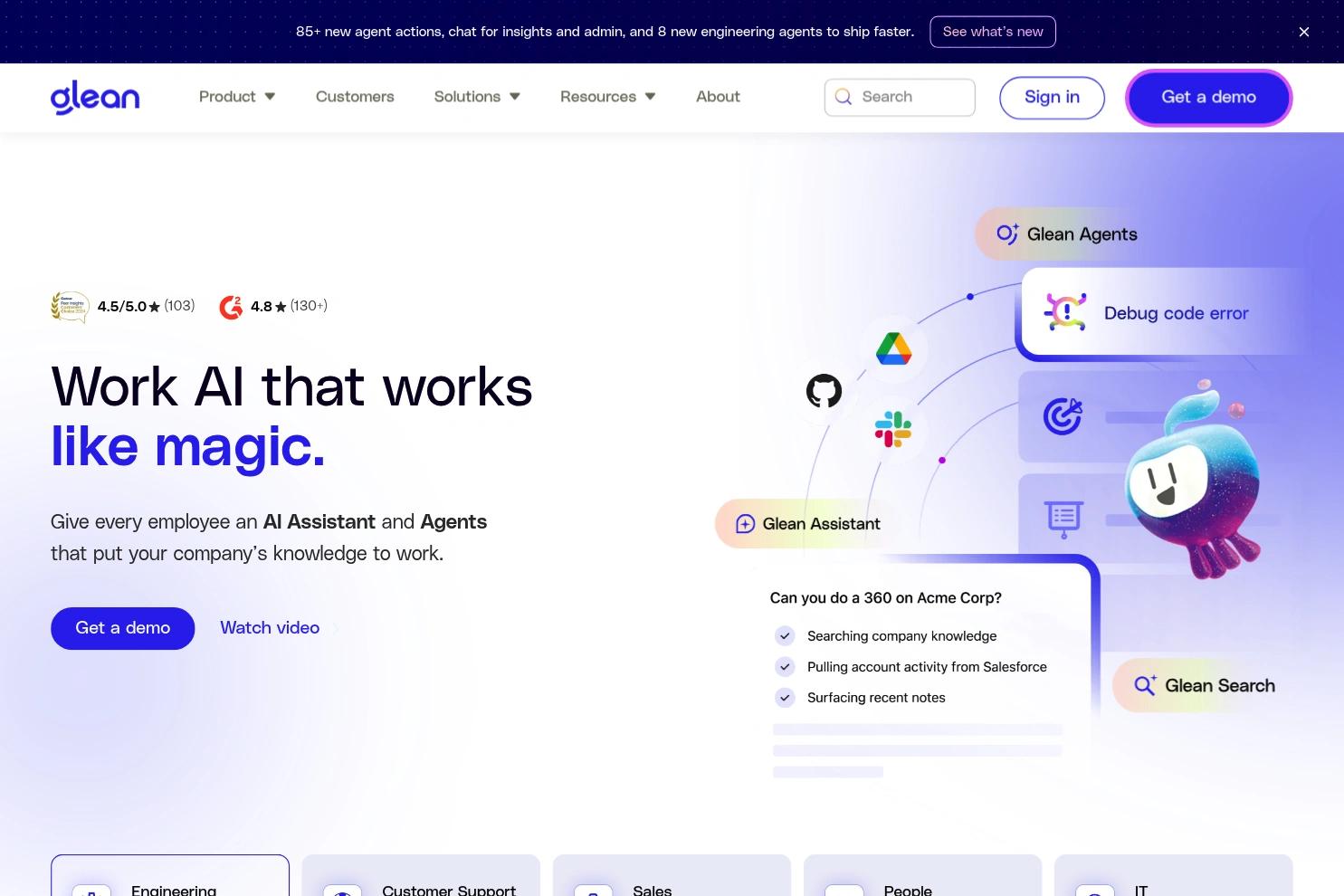This screenshot has width=1344, height=896.
Task: Click the Gartner Peer Insights badge
Action: click(70, 307)
